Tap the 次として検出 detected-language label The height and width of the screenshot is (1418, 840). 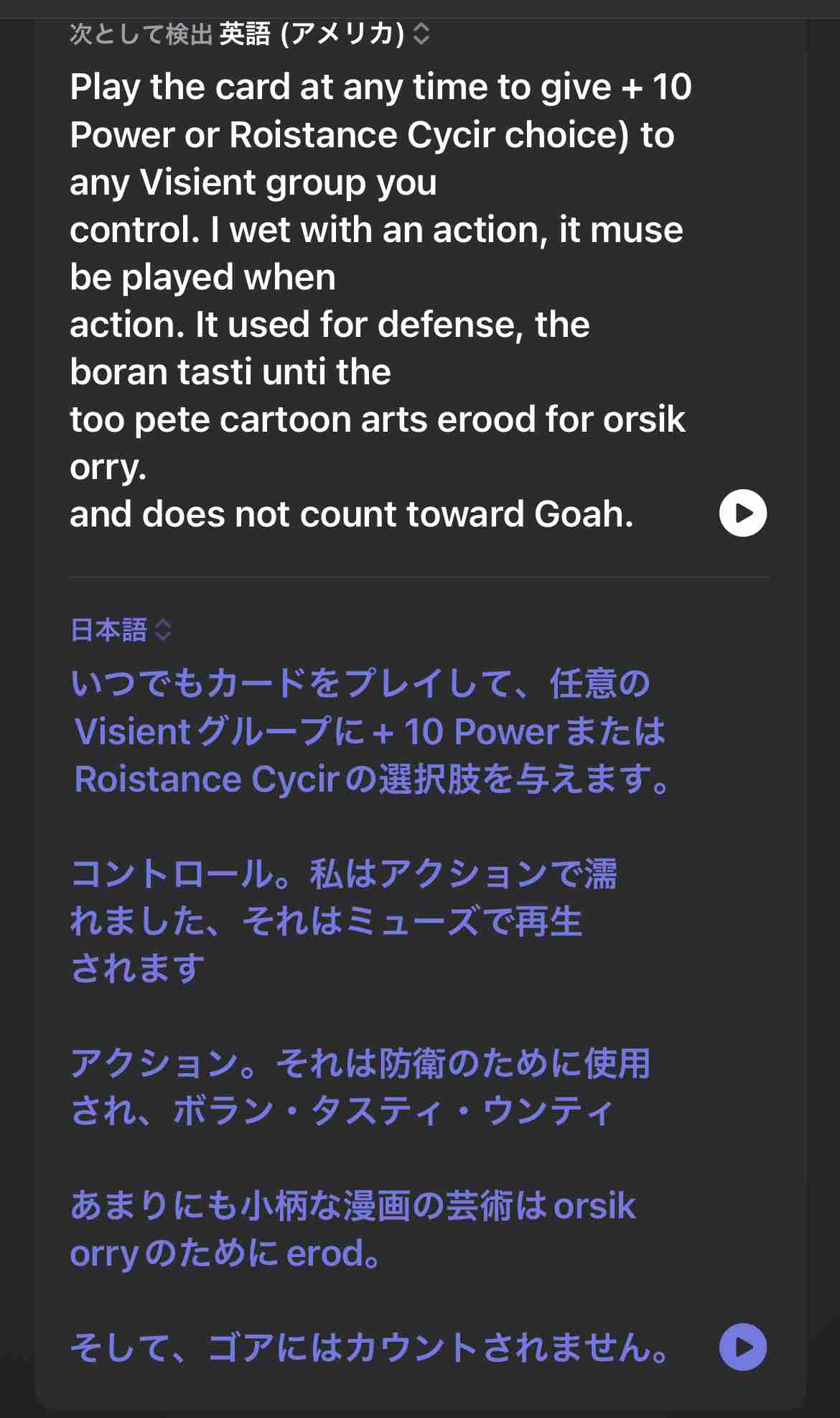click(x=140, y=32)
